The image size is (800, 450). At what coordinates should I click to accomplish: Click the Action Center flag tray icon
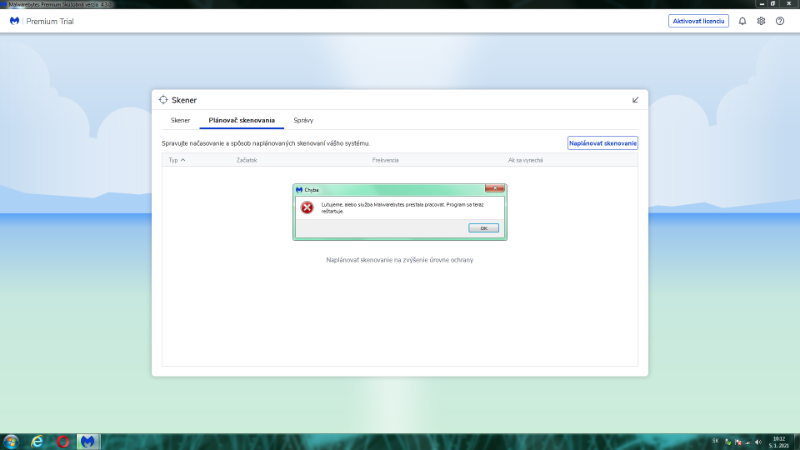click(x=738, y=442)
